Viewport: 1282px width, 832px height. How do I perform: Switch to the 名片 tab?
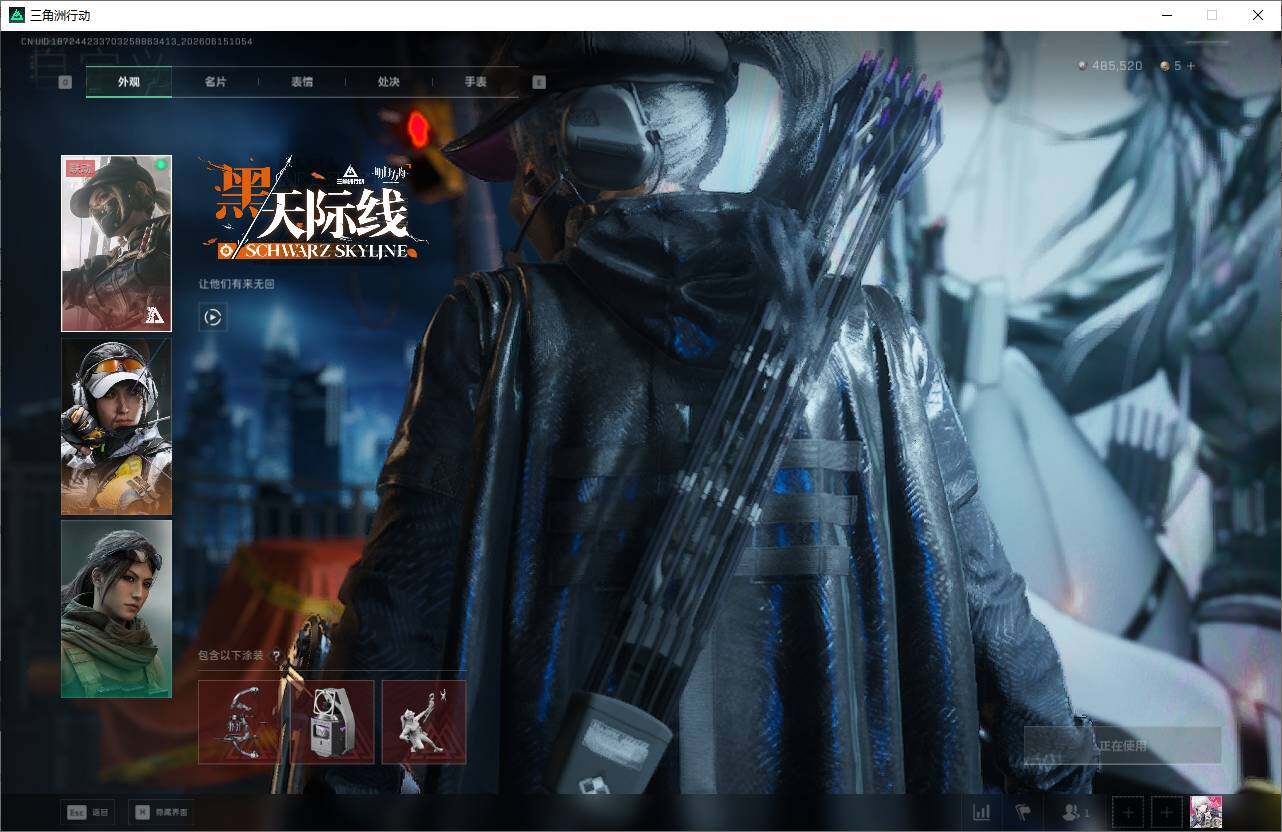point(215,82)
